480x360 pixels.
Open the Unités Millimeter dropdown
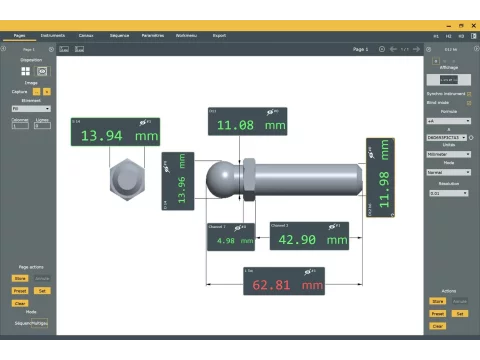point(449,154)
